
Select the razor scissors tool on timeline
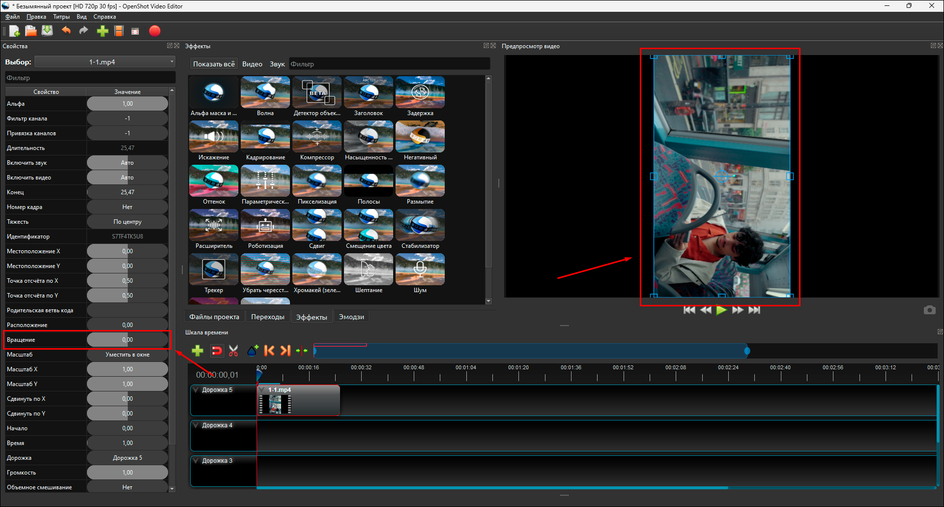tap(234, 350)
